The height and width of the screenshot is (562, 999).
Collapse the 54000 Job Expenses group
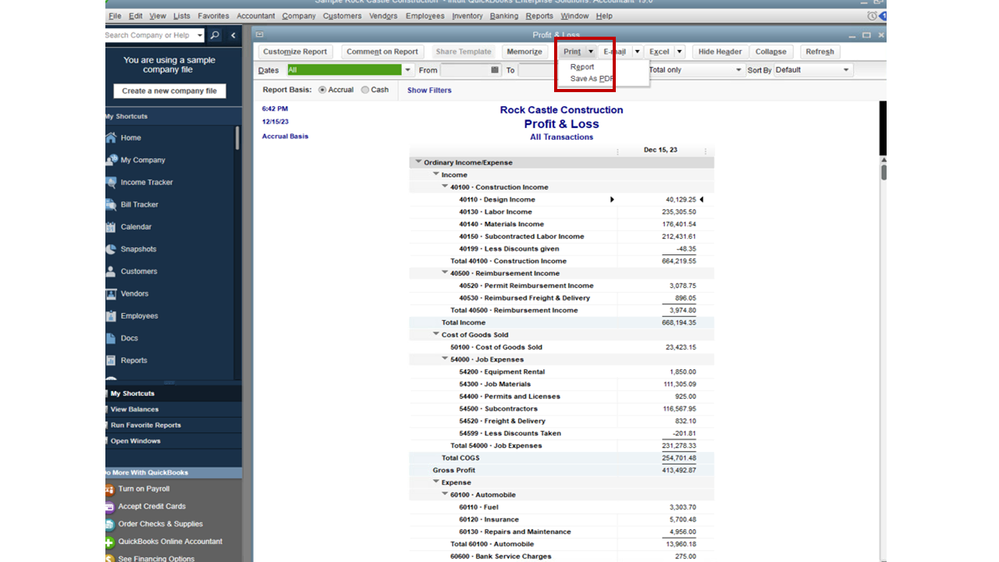[445, 359]
